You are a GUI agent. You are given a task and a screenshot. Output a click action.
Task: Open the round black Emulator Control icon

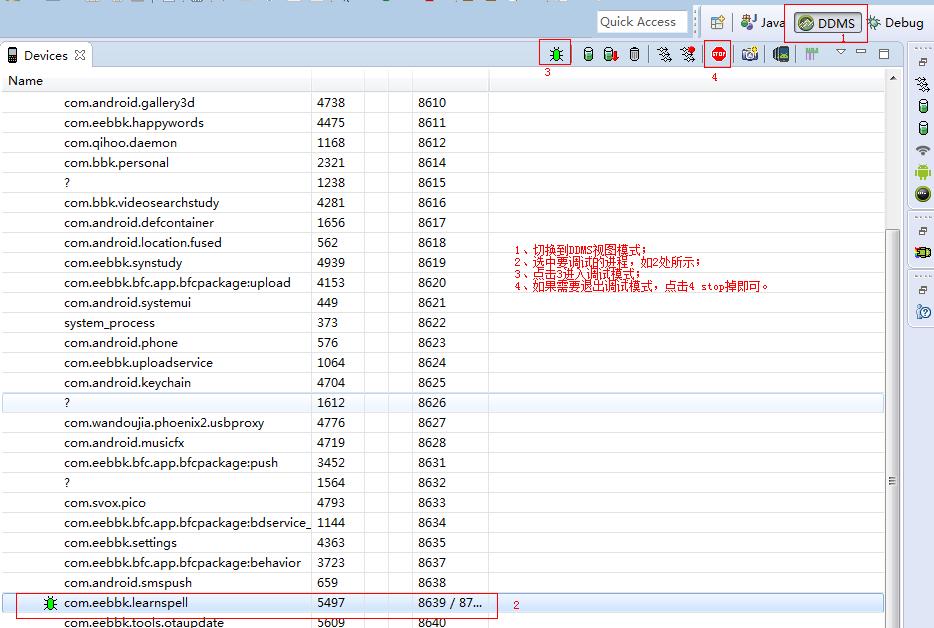click(x=923, y=194)
